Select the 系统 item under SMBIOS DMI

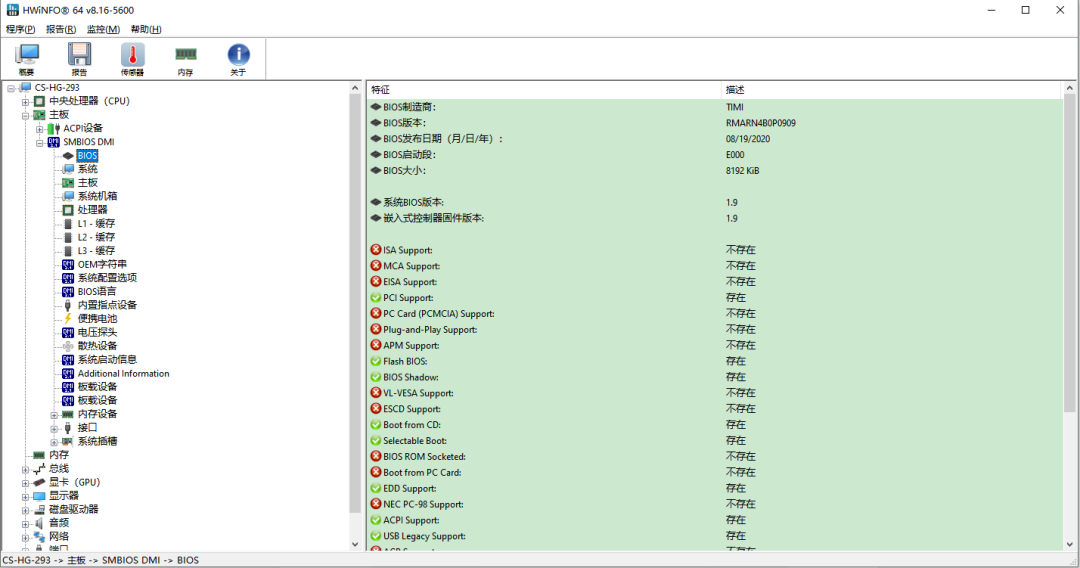coord(87,169)
